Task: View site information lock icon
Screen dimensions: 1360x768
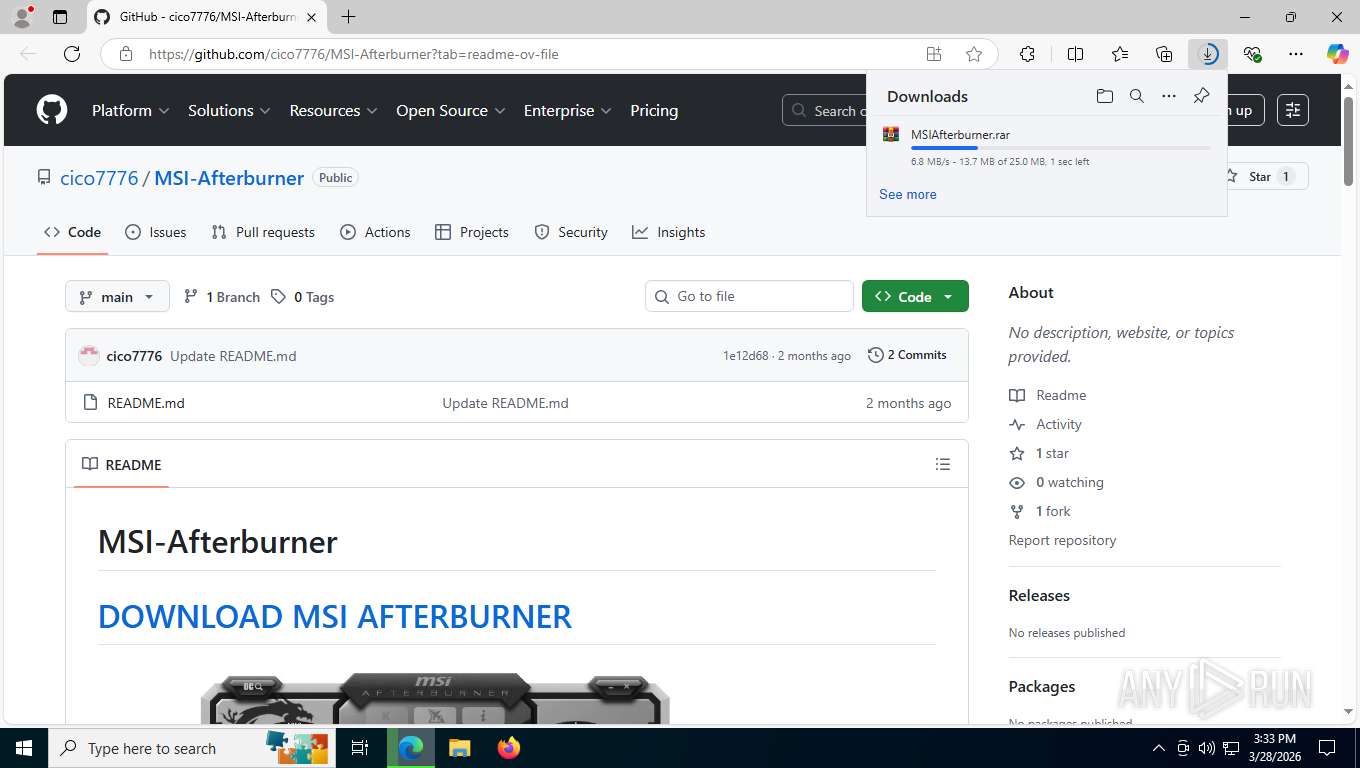Action: click(x=125, y=54)
